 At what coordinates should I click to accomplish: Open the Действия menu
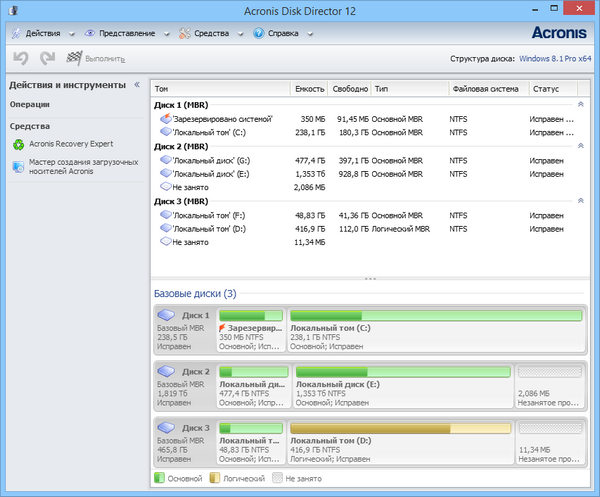tap(42, 33)
